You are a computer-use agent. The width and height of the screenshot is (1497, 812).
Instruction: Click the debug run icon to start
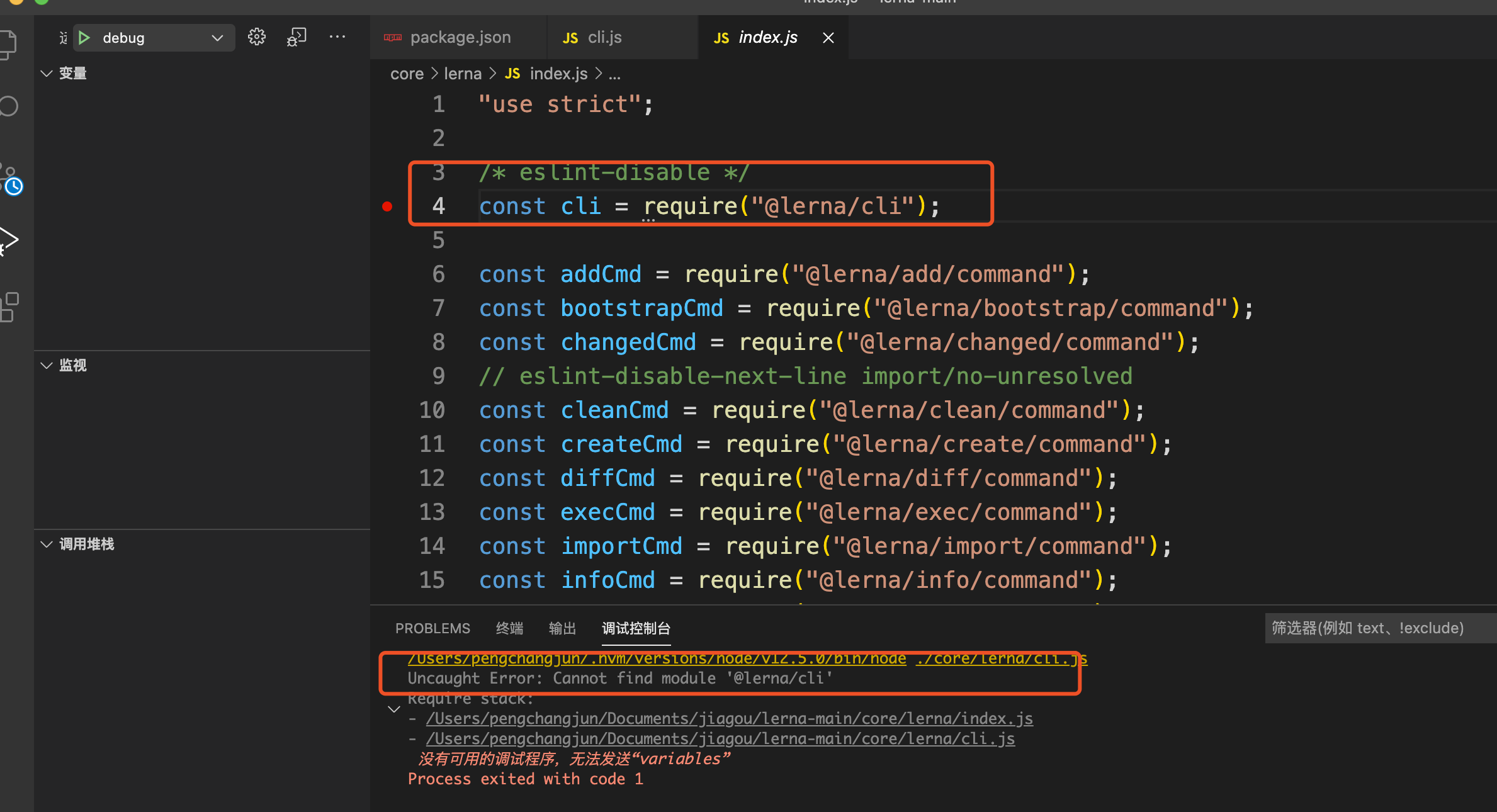(85, 36)
